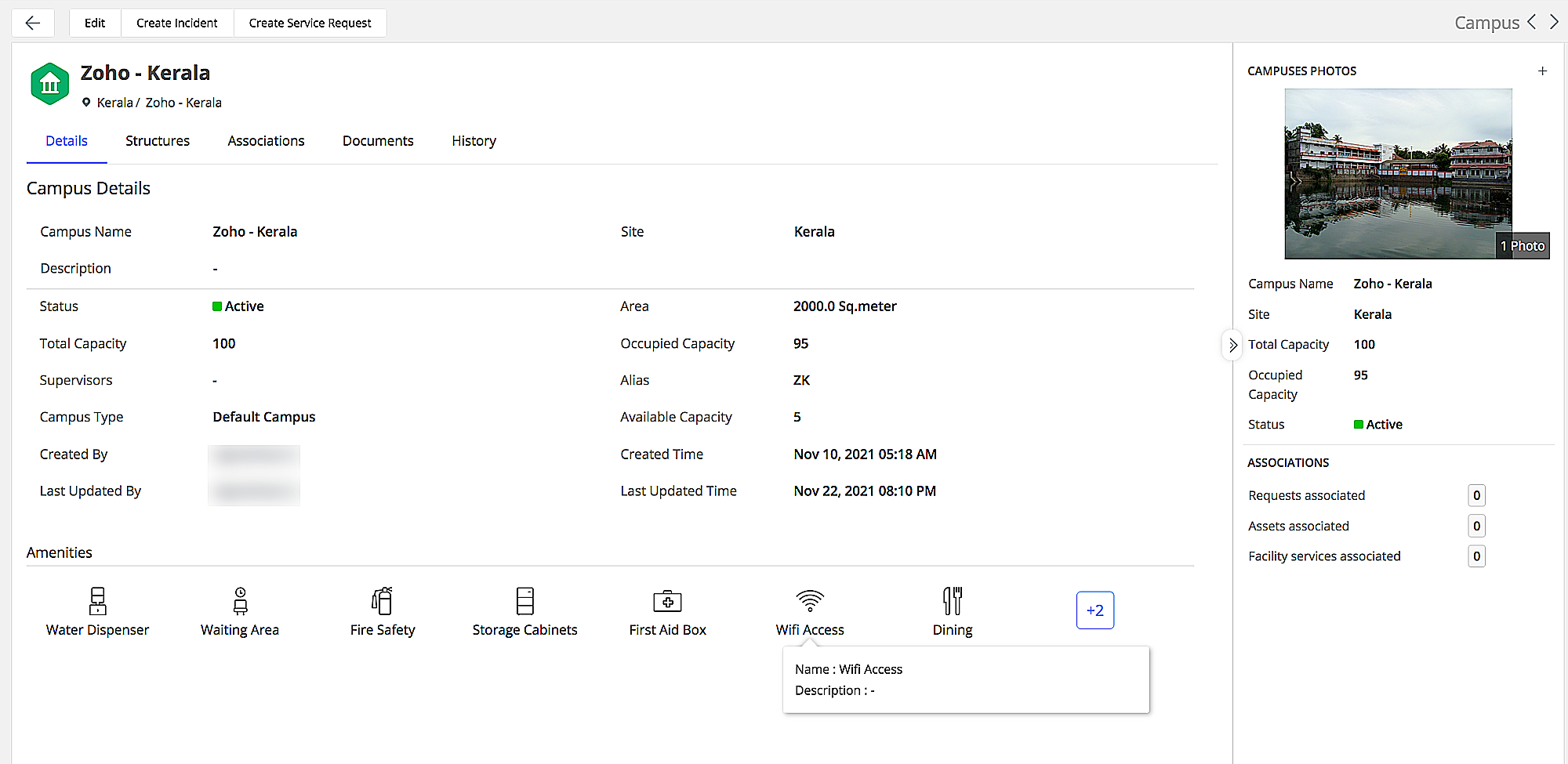Screen dimensions: 1568x764
Task: Click the Water Dispenser amenity icon
Action: point(97,601)
